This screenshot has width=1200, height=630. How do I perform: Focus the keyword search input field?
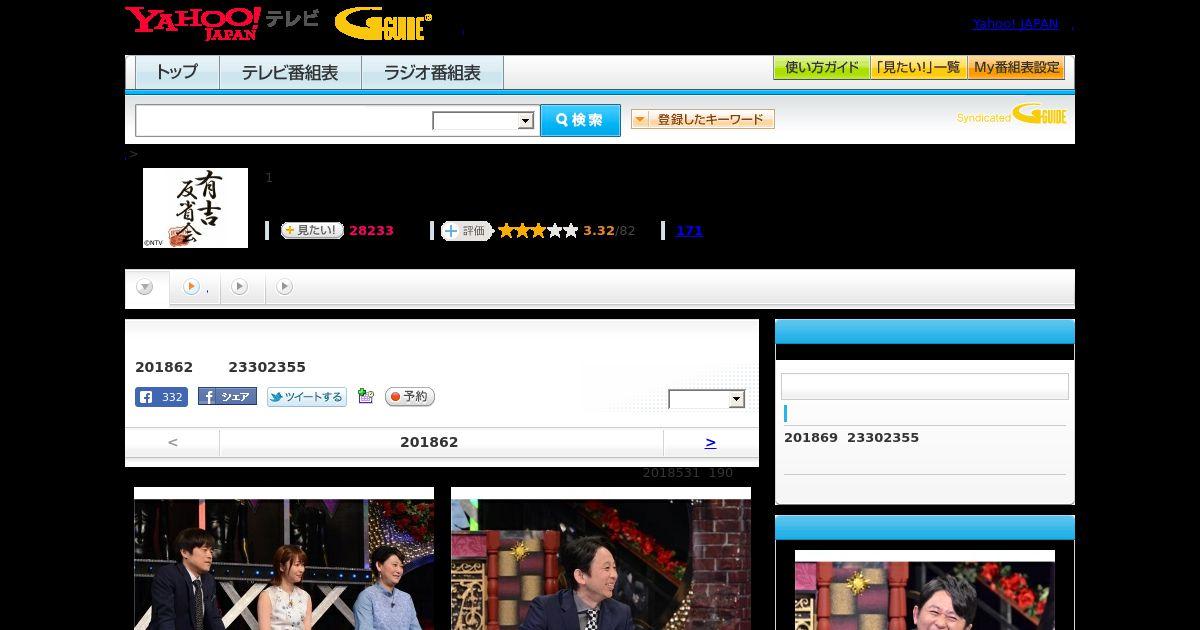(x=284, y=120)
